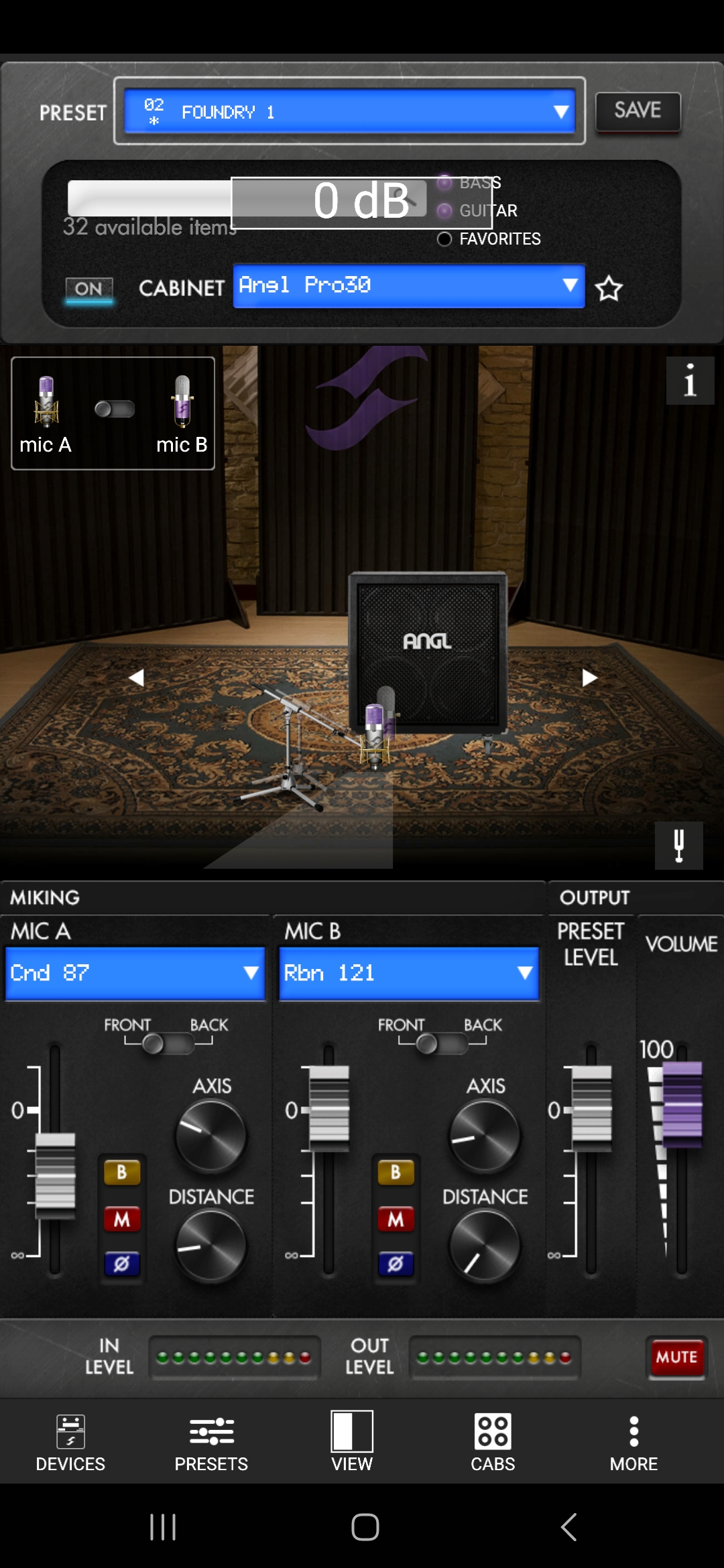Image resolution: width=724 pixels, height=1568 pixels.
Task: Open the info icon in cabinet room
Action: 690,381
